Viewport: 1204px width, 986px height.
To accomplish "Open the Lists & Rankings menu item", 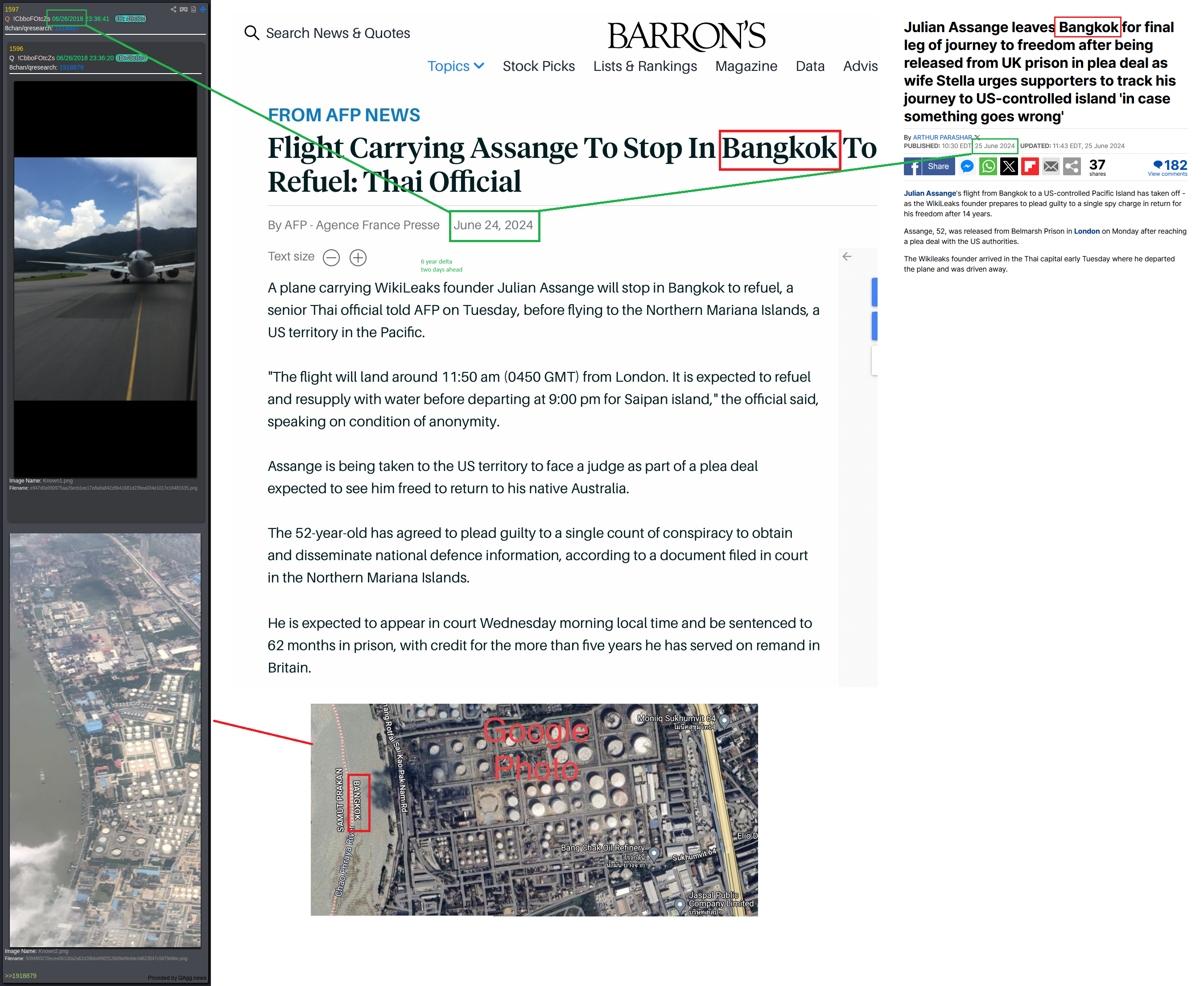I will click(645, 66).
